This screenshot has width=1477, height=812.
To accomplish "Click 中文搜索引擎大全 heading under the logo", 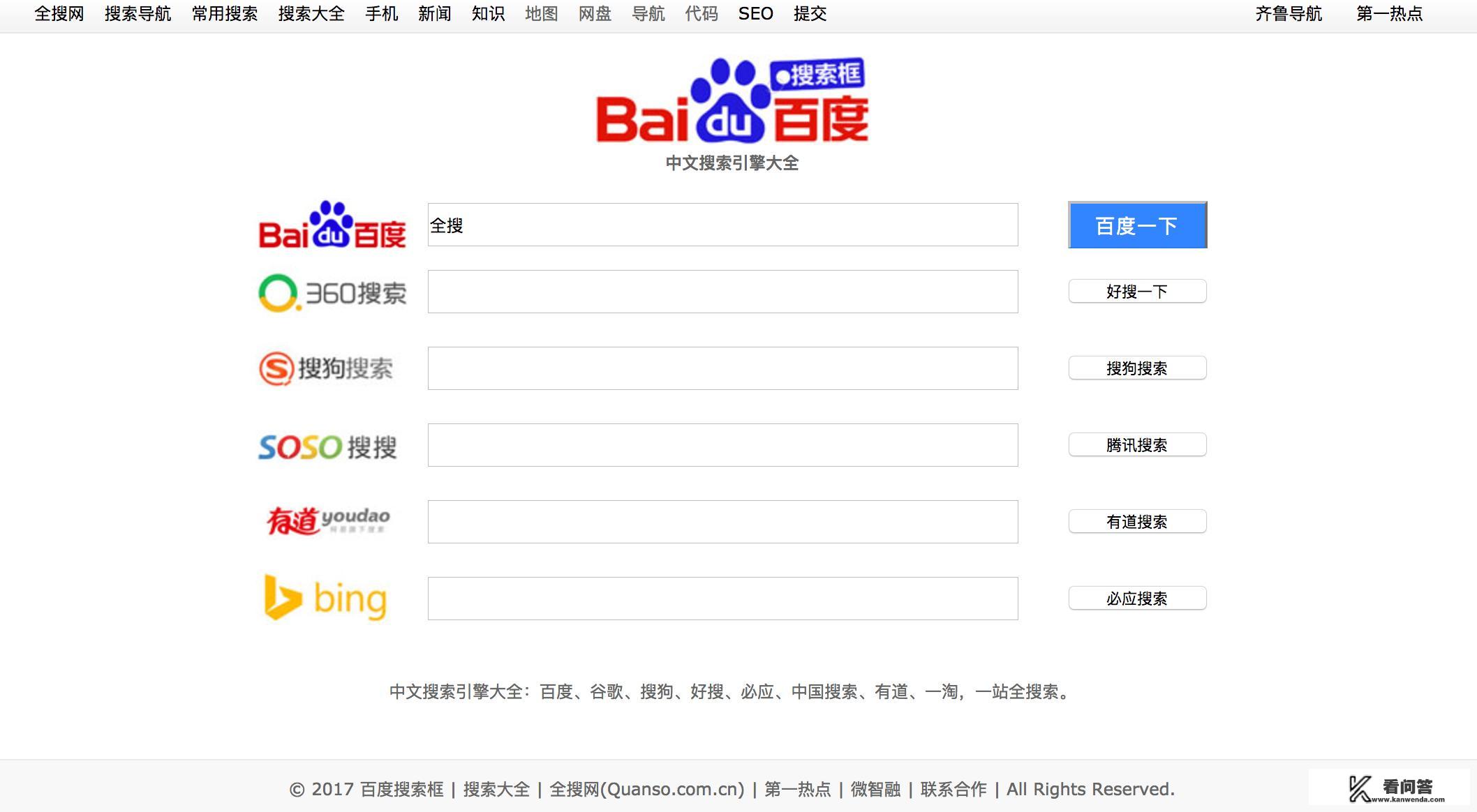I will (x=732, y=163).
